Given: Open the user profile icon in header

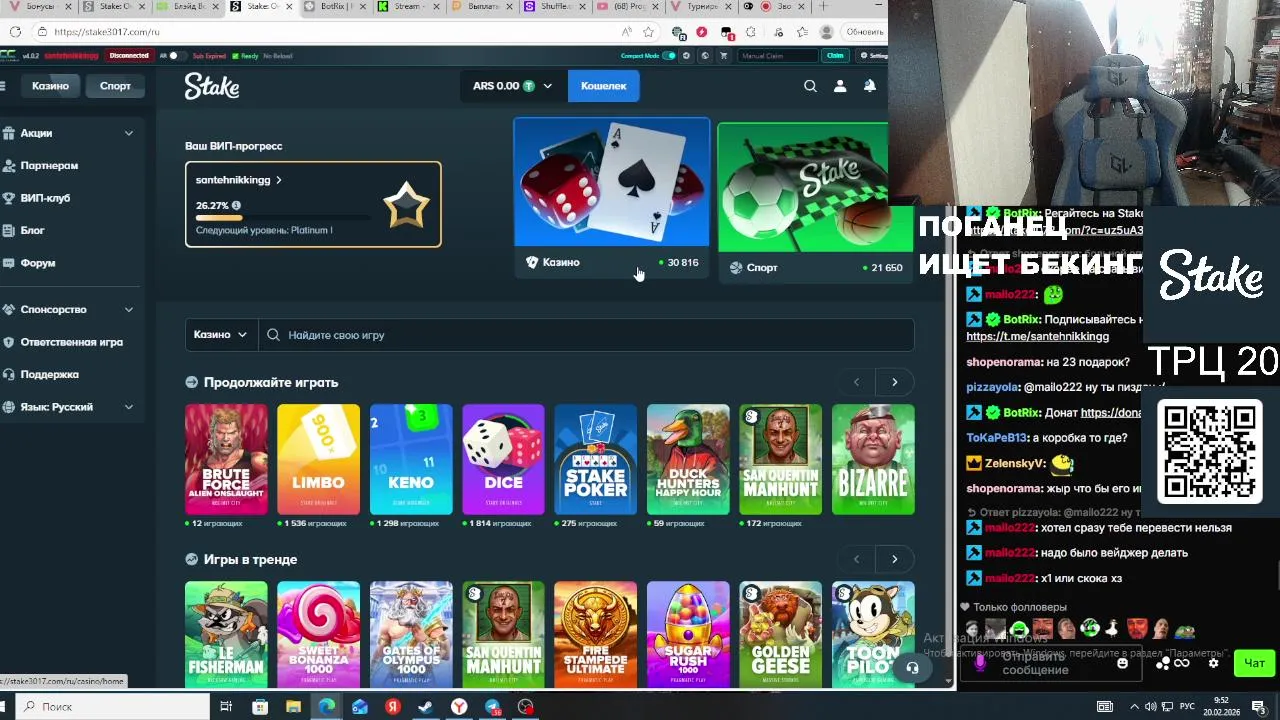Looking at the screenshot, I should tap(840, 86).
